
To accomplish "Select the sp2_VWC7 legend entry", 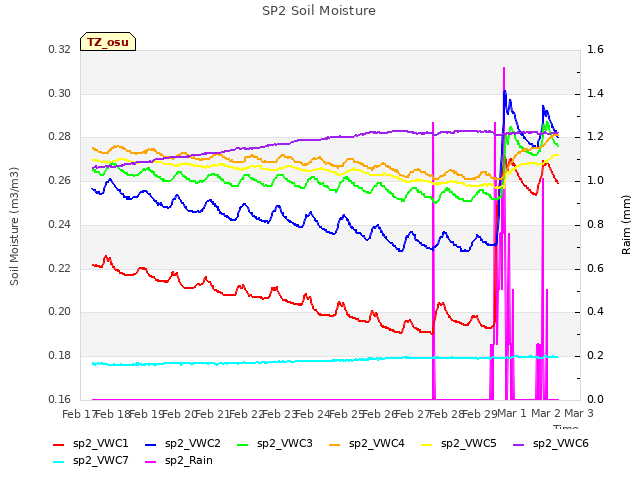I will point(91,461).
